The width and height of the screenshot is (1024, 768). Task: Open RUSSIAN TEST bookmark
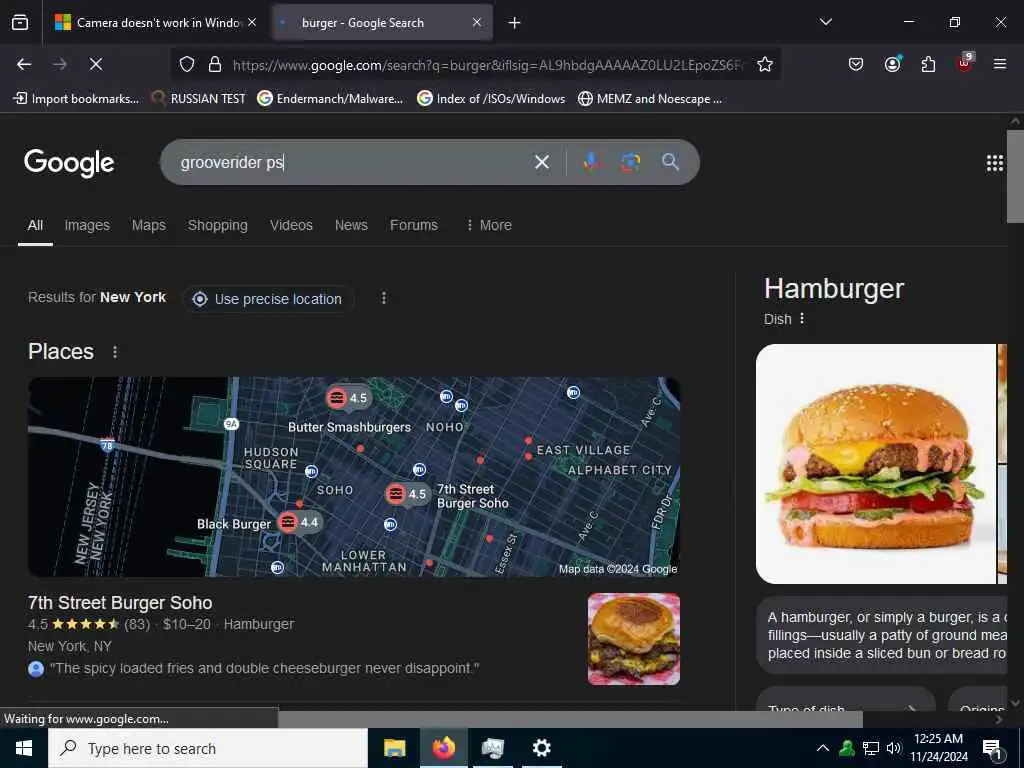point(199,99)
